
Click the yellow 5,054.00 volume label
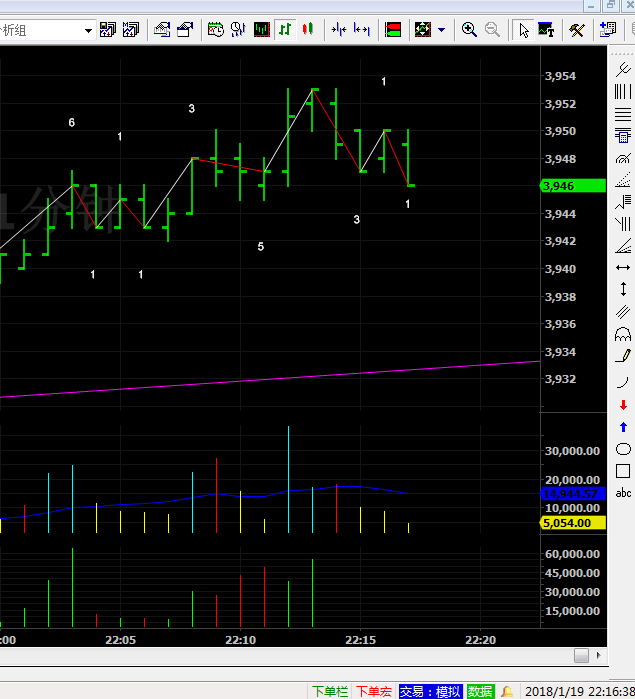pyautogui.click(x=573, y=523)
